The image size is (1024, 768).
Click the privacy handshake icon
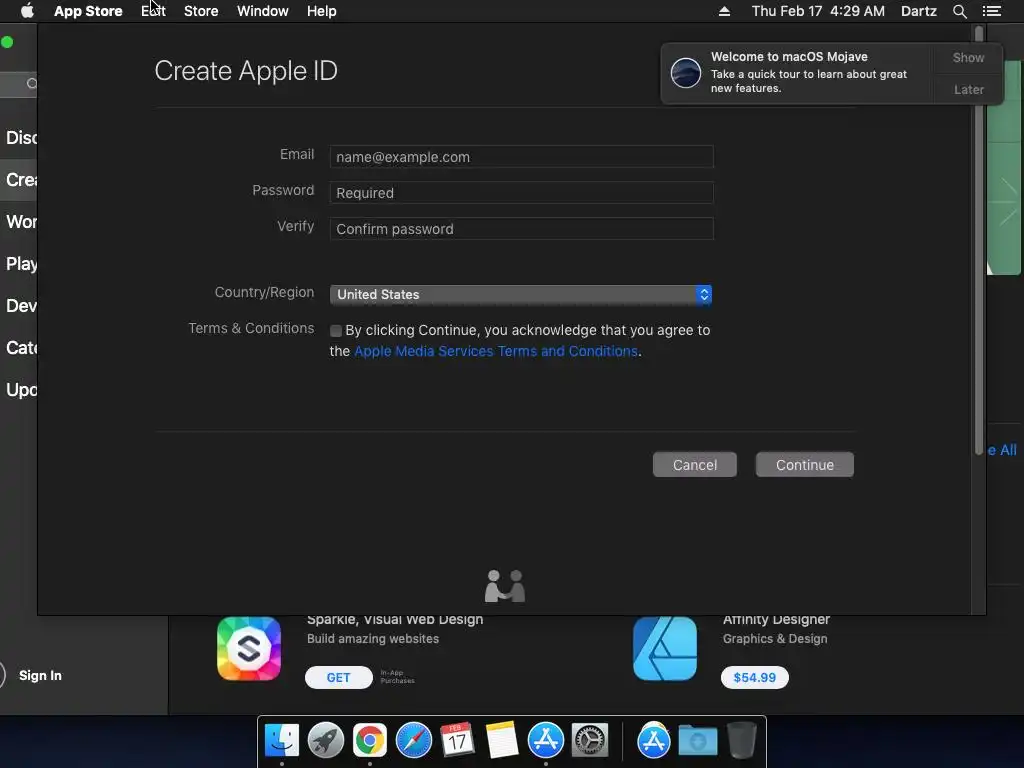point(505,586)
